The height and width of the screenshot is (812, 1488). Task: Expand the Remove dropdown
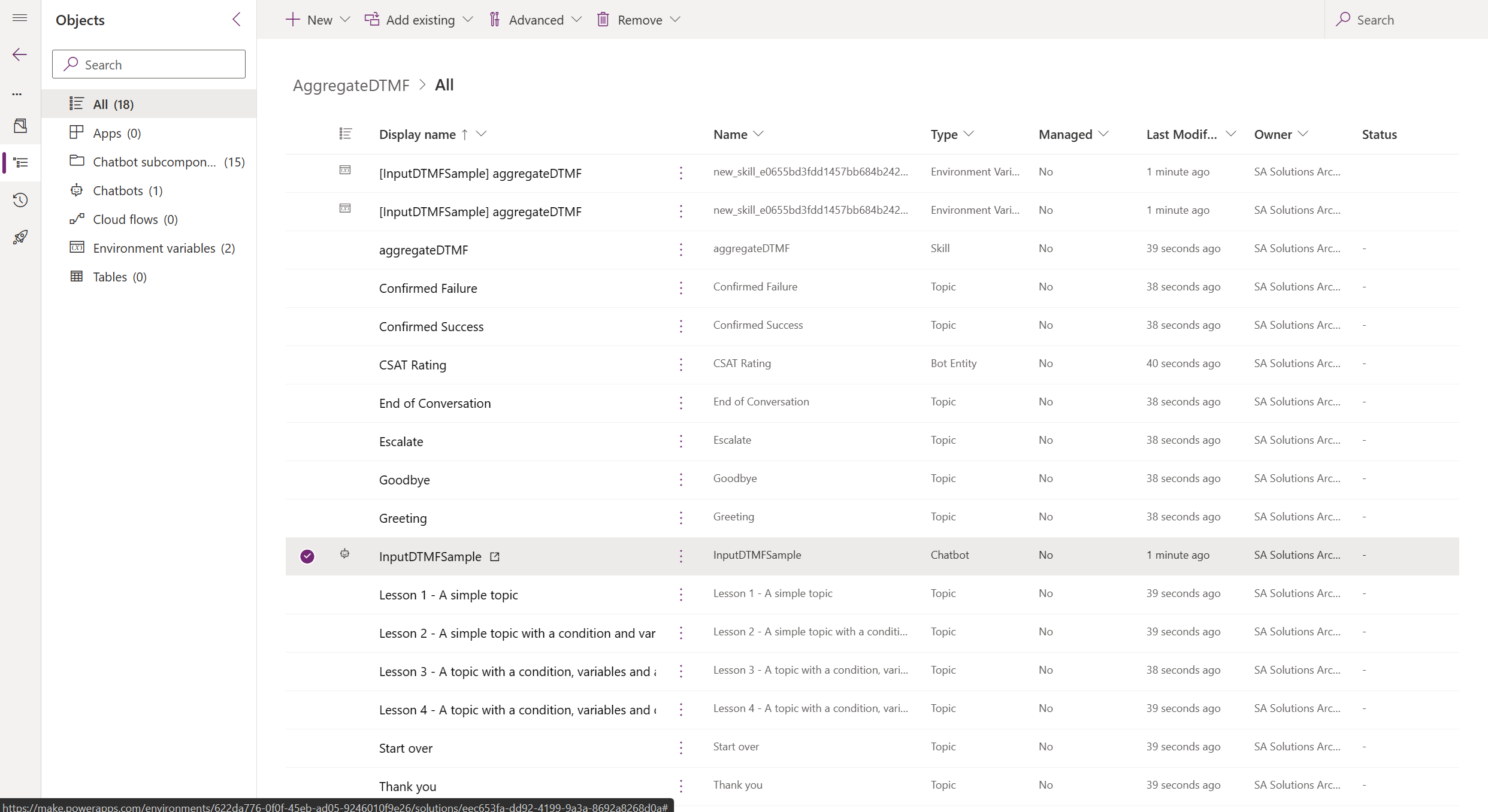point(676,20)
